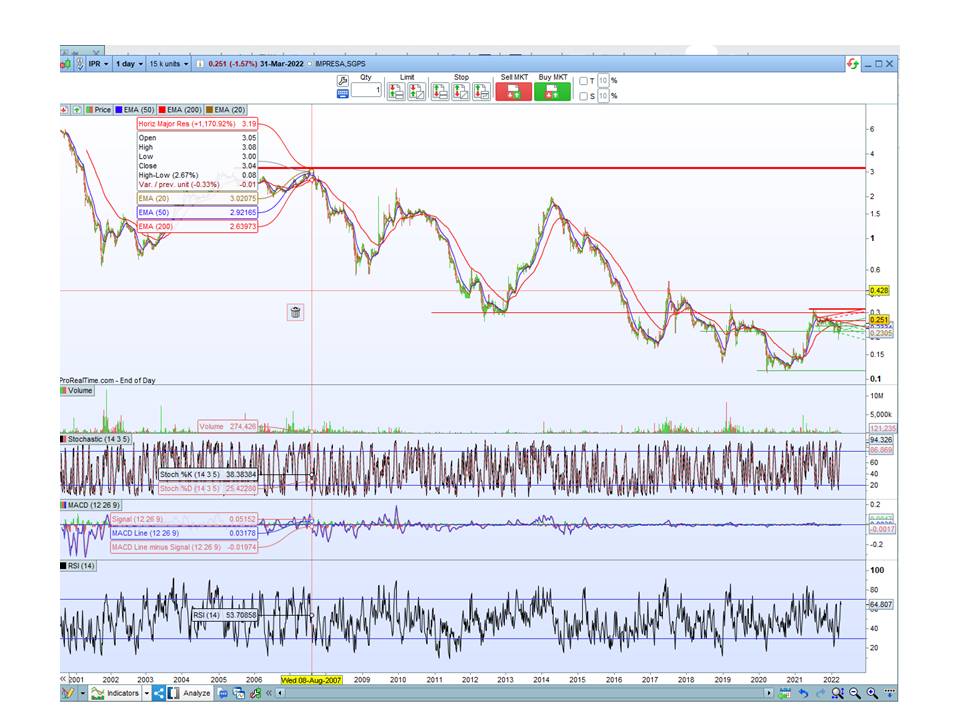Click the chart link icon at top right
Viewport: 960px width, 720px height.
tap(852, 63)
